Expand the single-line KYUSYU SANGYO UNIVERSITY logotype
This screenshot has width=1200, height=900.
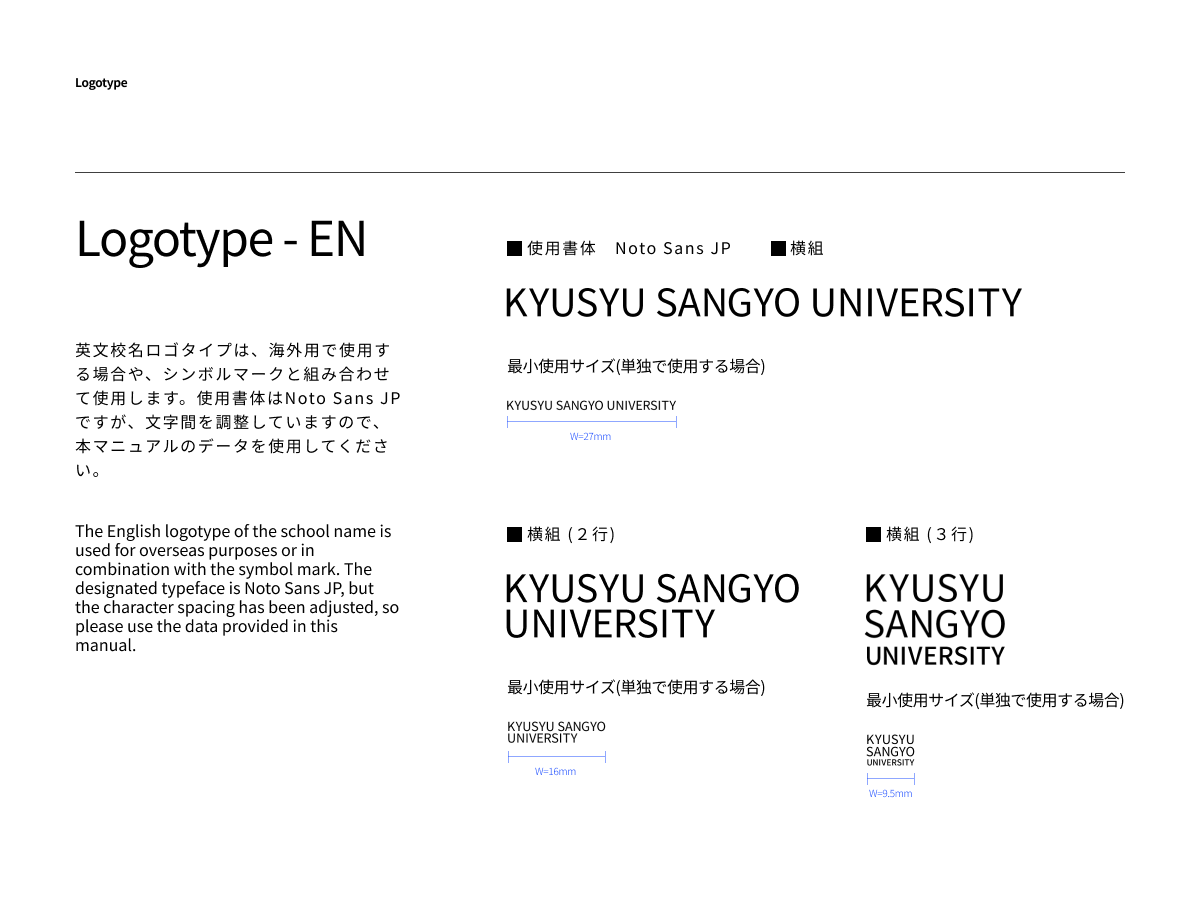click(764, 302)
